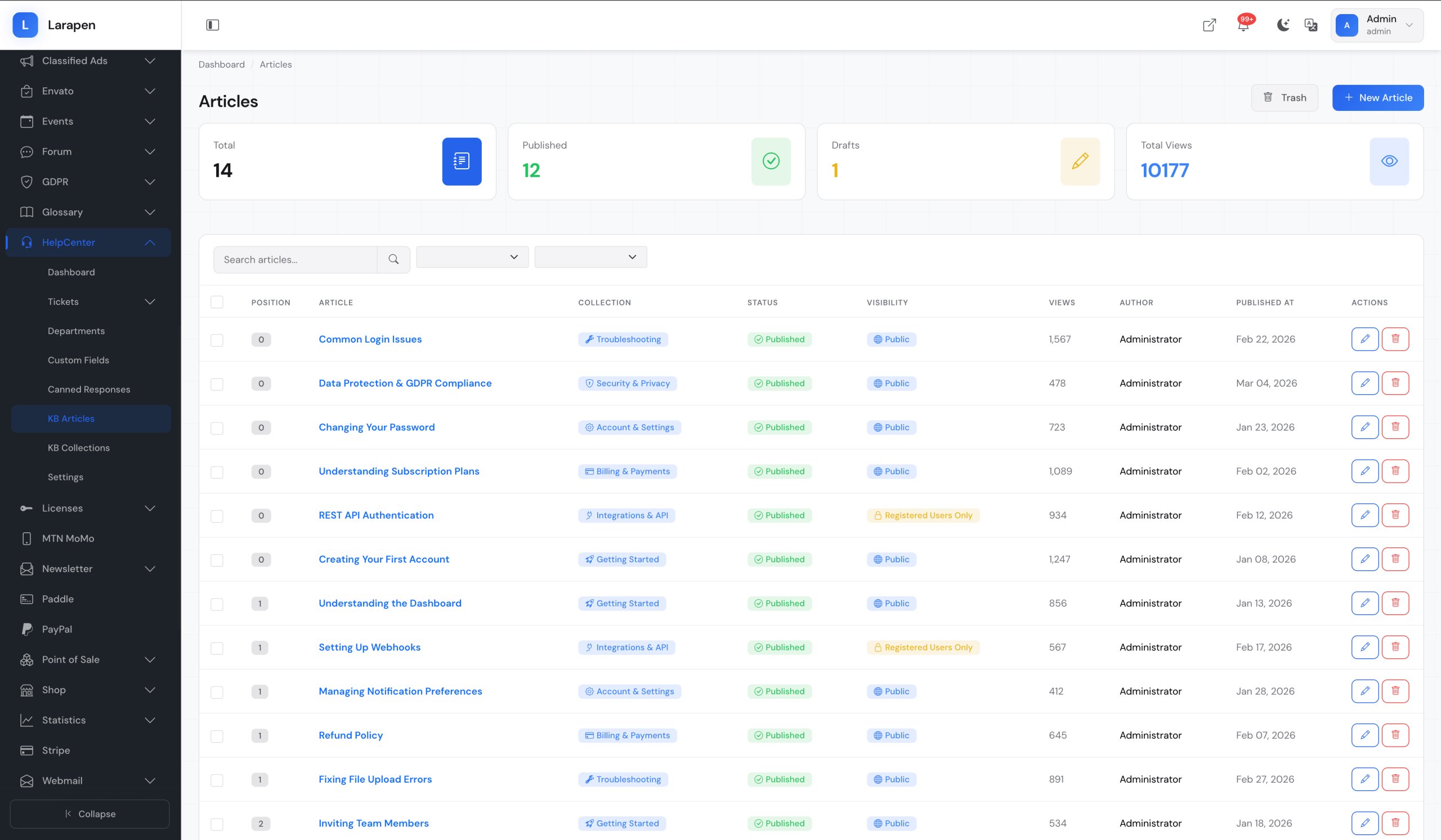Select the Setting Up Webhooks row checkbox
This screenshot has width=1441, height=840.
pyautogui.click(x=217, y=648)
